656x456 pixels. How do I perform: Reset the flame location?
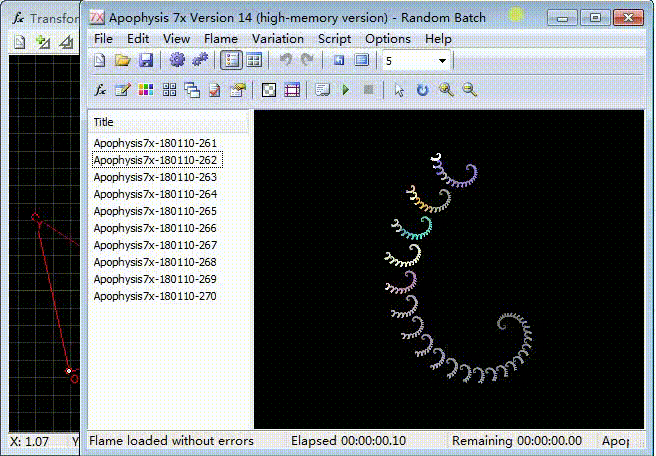point(339,60)
